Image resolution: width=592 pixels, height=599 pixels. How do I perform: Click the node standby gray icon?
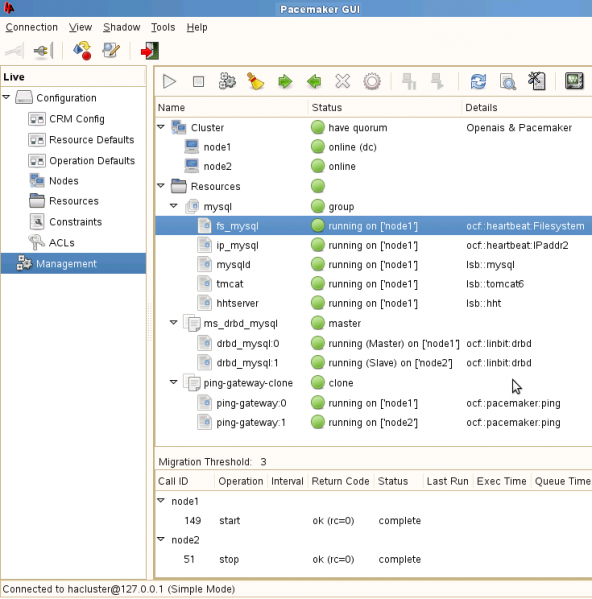[x=409, y=81]
